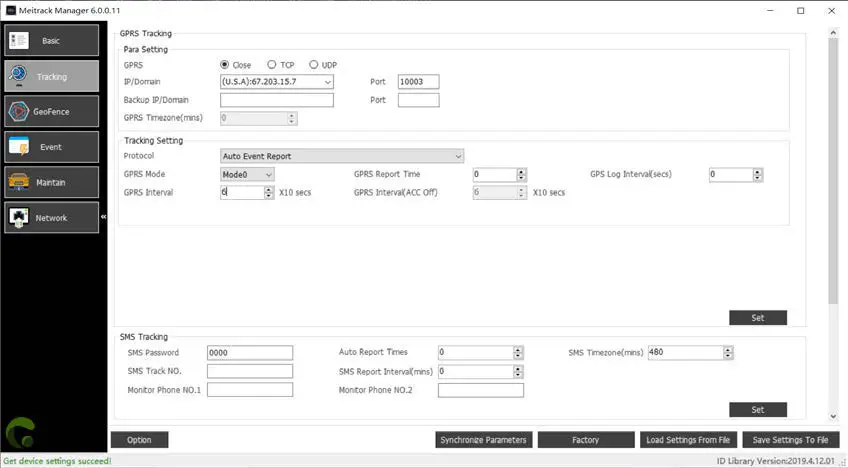Viewport: 848px width, 468px height.
Task: Collapse the sidebar with the double-arrow icon
Action: (x=103, y=216)
